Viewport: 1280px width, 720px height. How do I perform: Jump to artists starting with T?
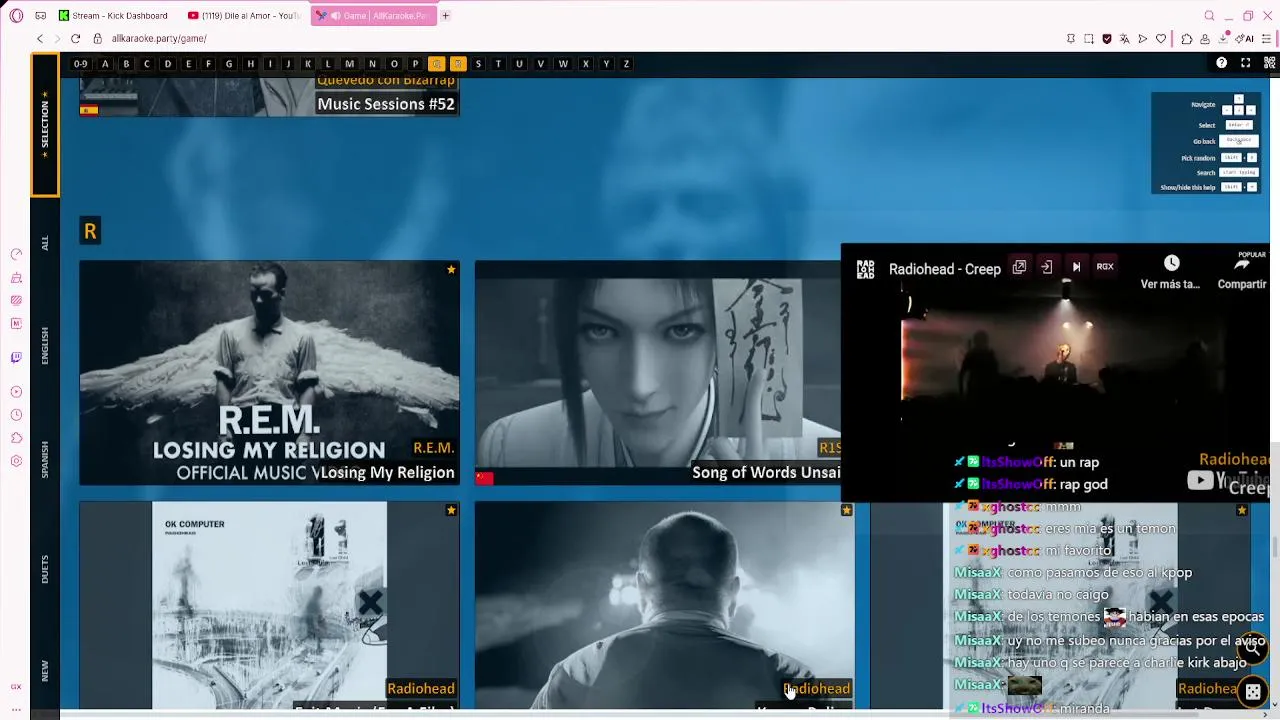[x=498, y=63]
